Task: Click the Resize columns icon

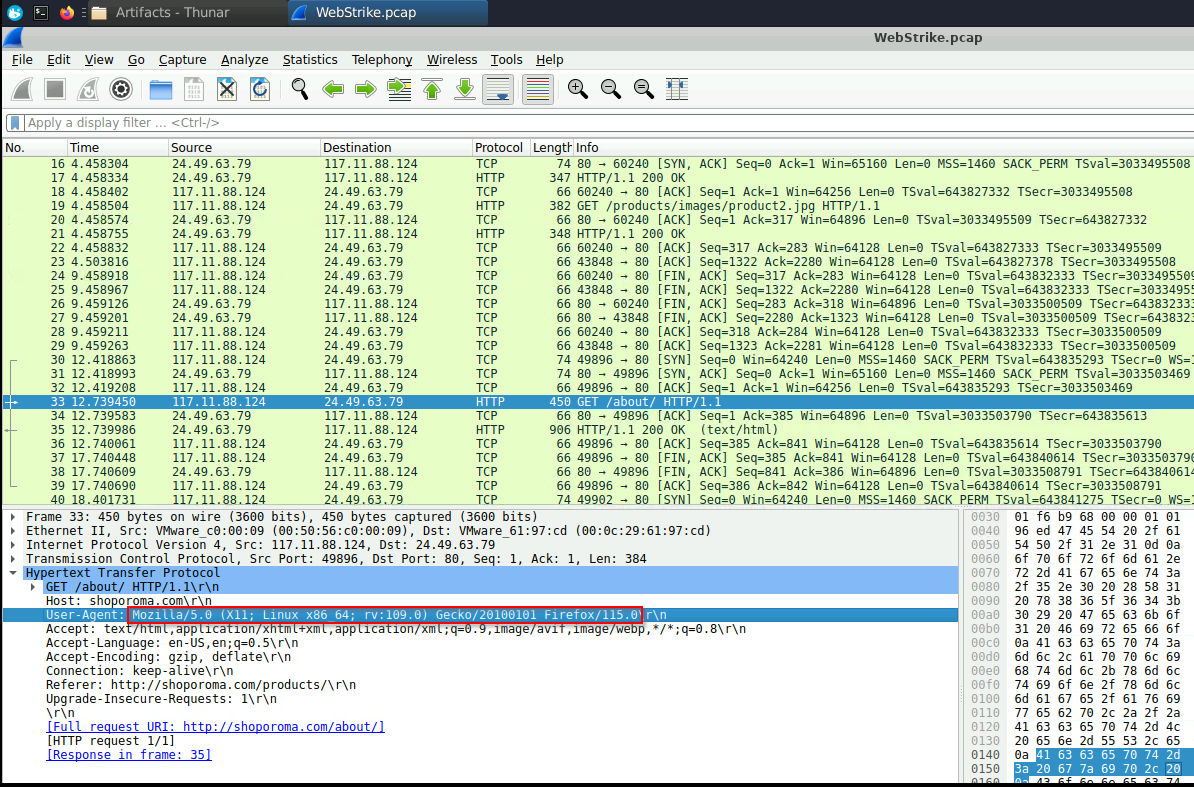Action: 677,89
